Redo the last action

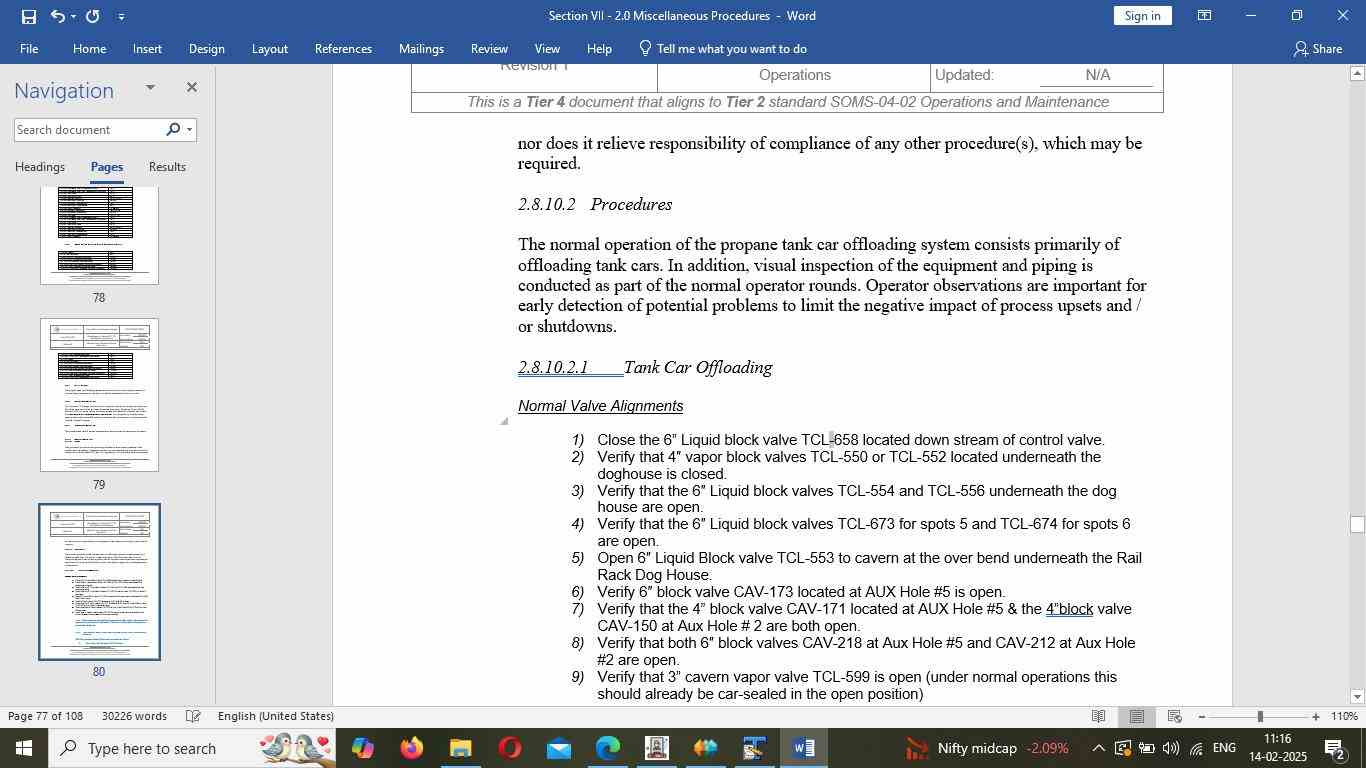tap(93, 16)
